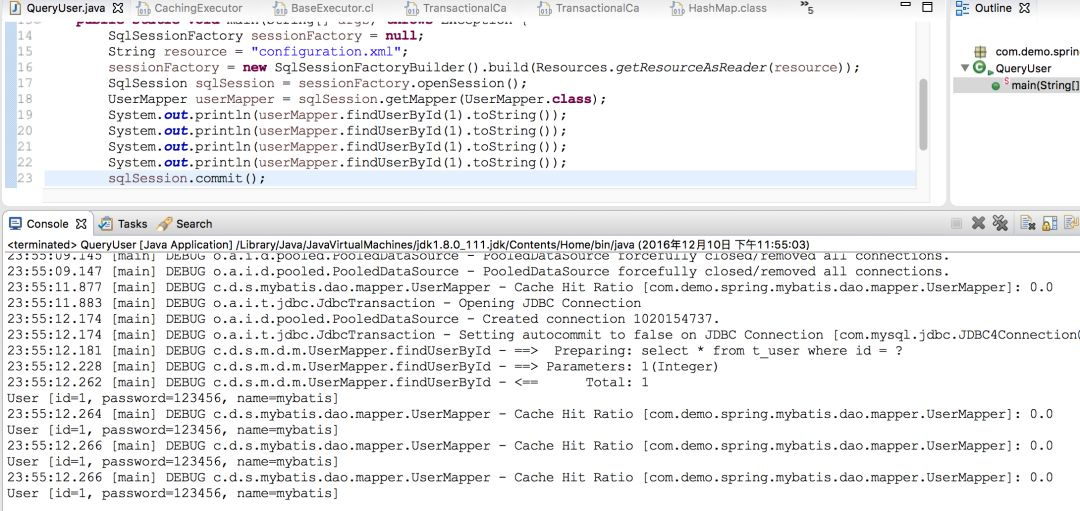
Task: Open the HashMap.class editor tab
Action: click(x=727, y=8)
